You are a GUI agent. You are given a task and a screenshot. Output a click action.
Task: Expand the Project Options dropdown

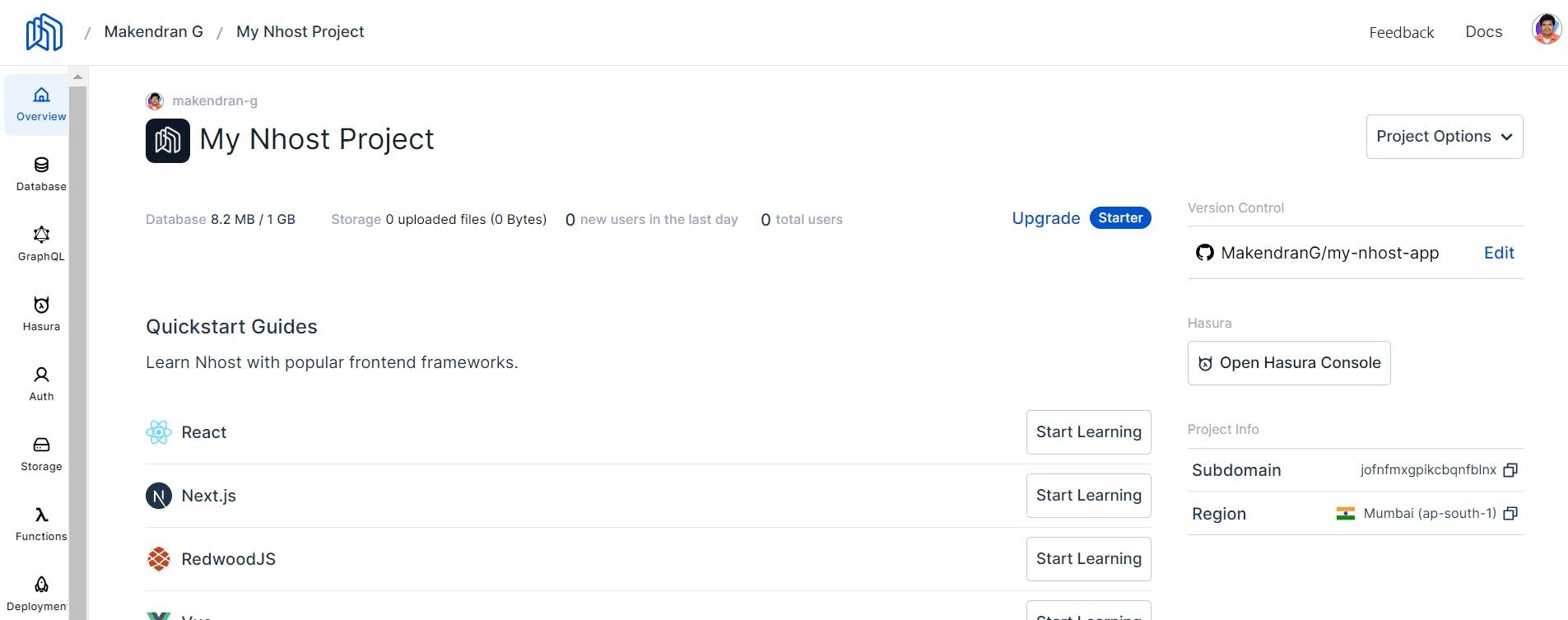pyautogui.click(x=1445, y=137)
